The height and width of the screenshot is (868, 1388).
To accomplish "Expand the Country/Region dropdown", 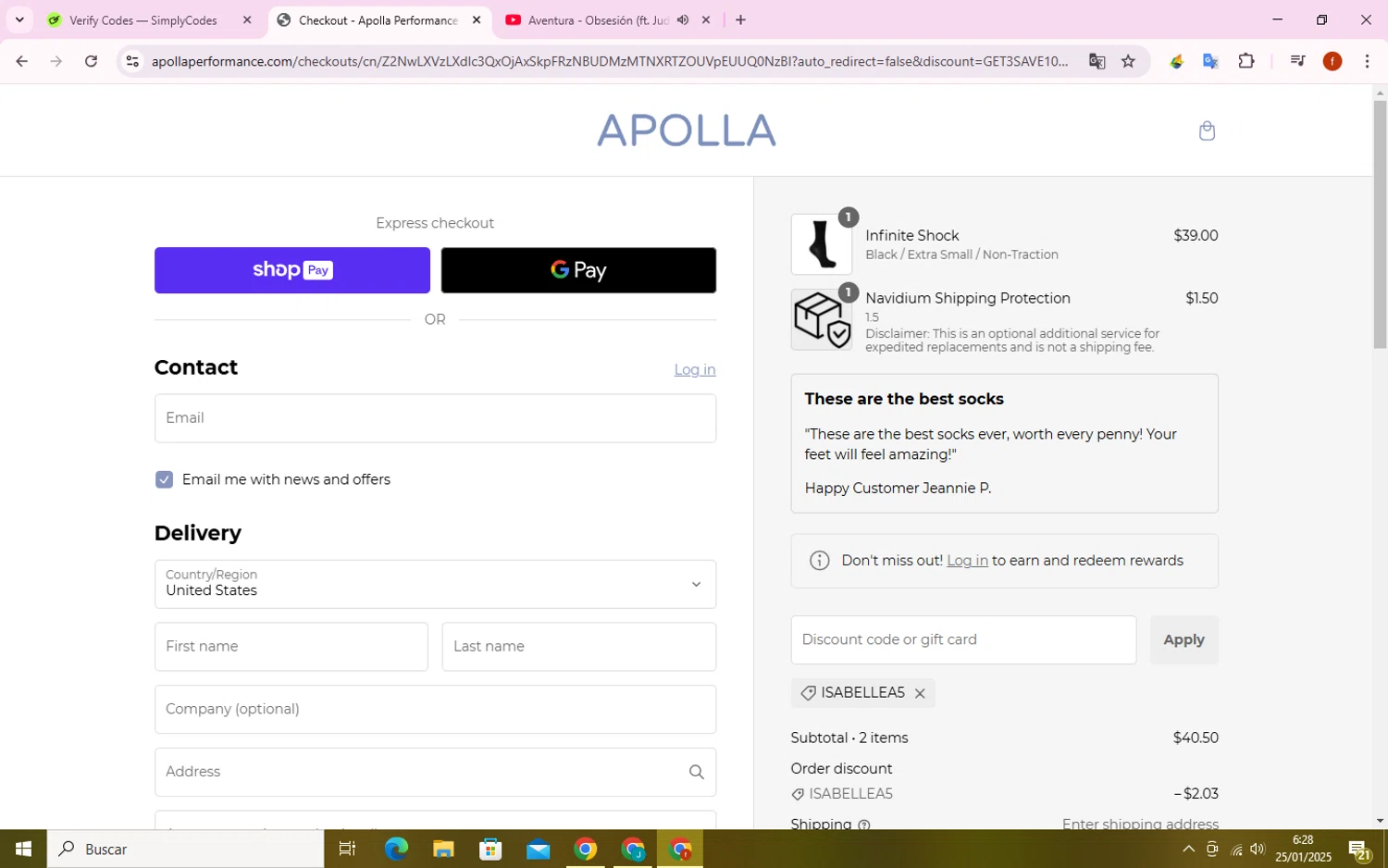I will (435, 584).
